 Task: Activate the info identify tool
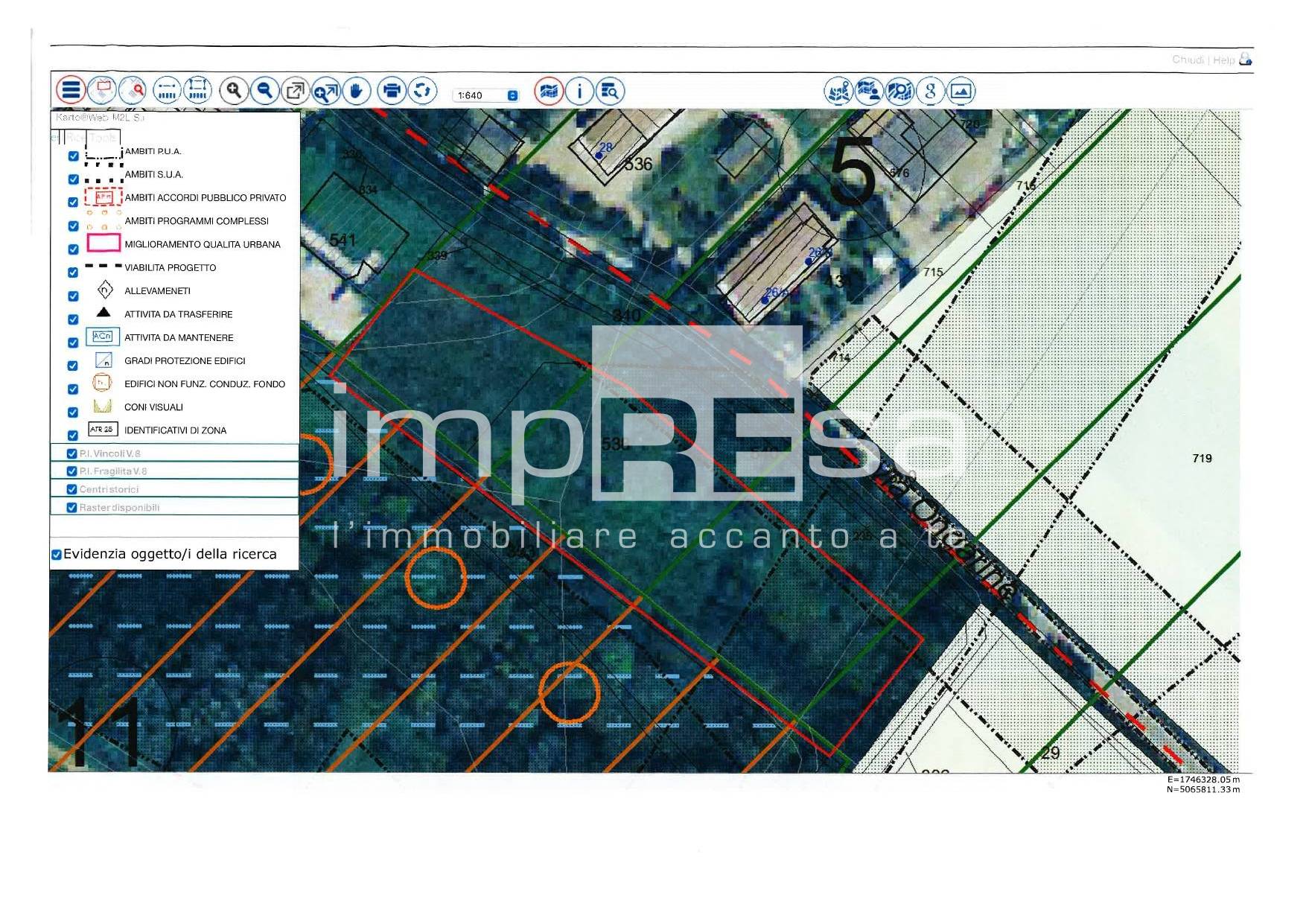coord(579,91)
